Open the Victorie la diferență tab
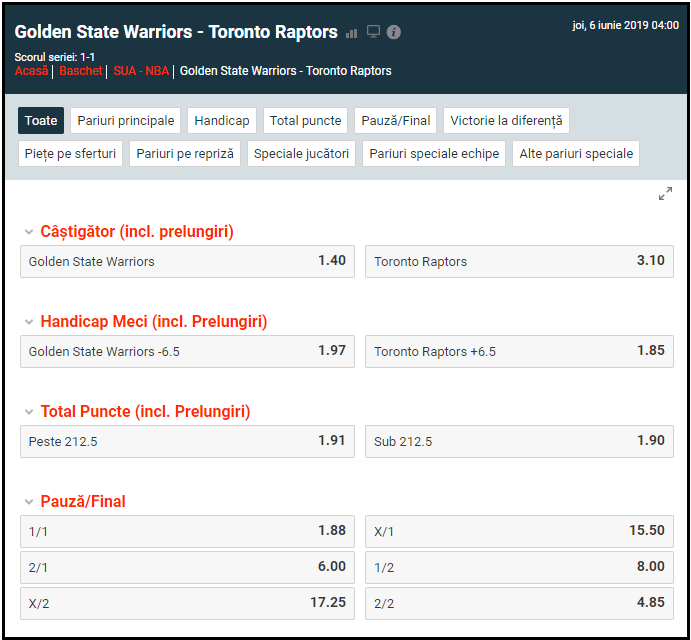The image size is (691, 640). pos(506,121)
